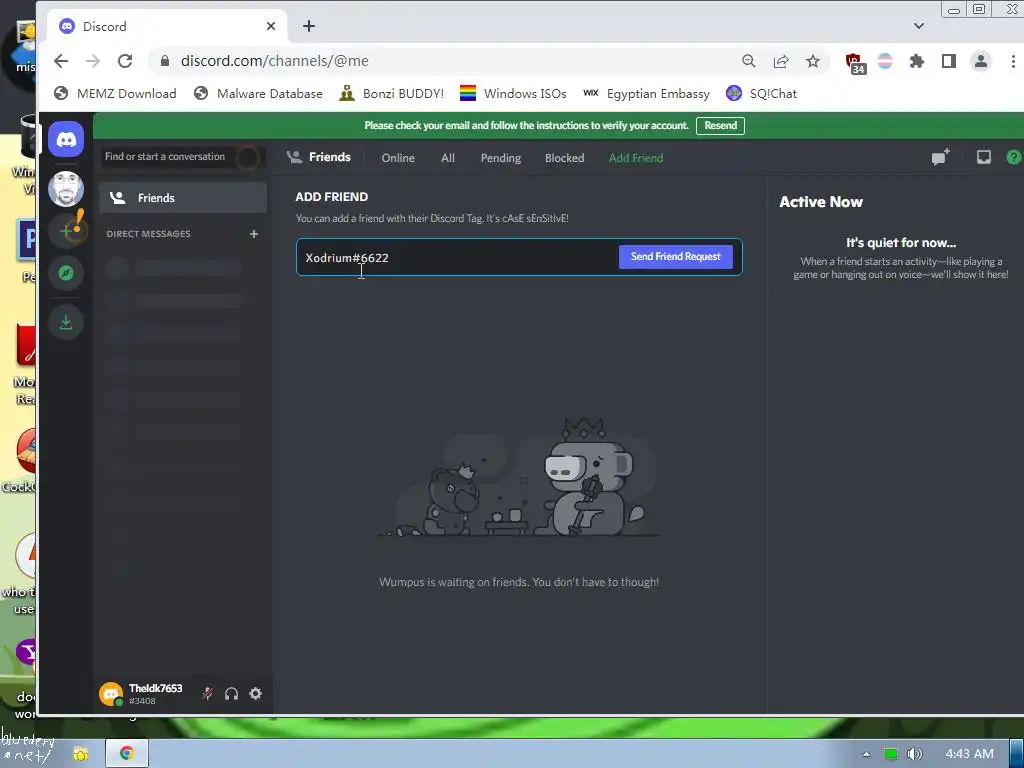The image size is (1024, 768).
Task: Click the Send Friend Request button
Action: [675, 257]
